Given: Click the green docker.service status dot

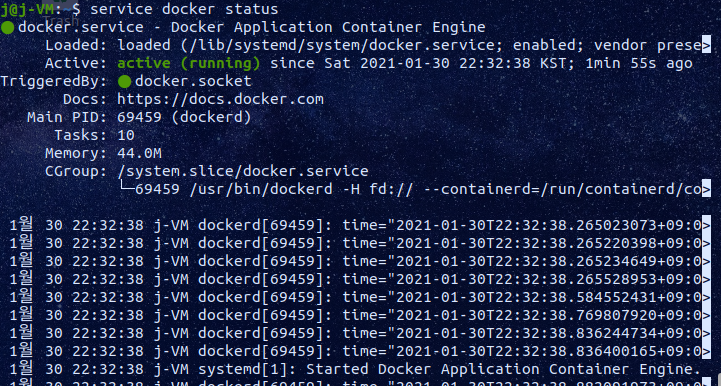Looking at the screenshot, I should (x=7, y=28).
